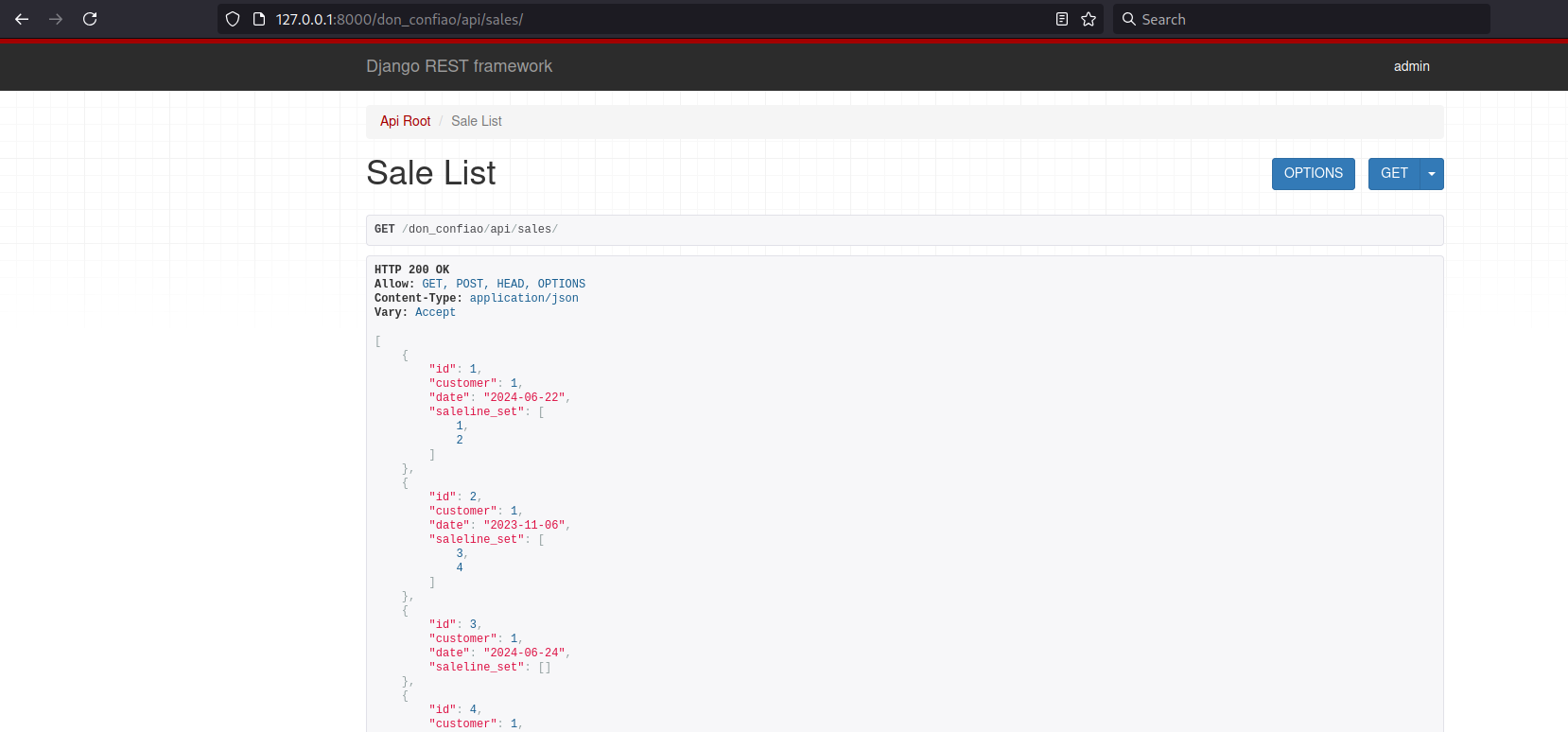Bookmark this page with star icon

[x=1089, y=19]
